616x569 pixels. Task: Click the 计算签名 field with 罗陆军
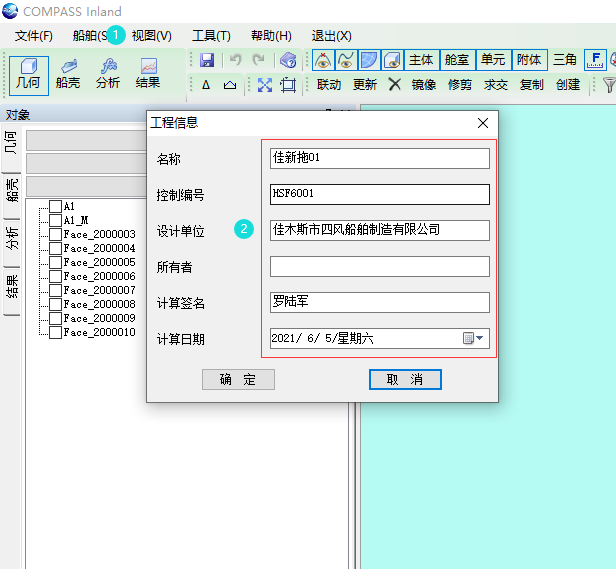coord(380,302)
